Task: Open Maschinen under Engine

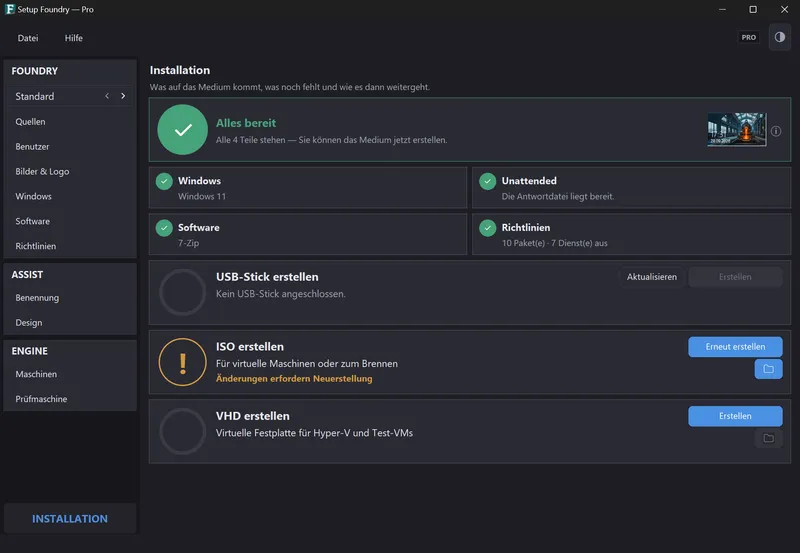Action: 70,374
